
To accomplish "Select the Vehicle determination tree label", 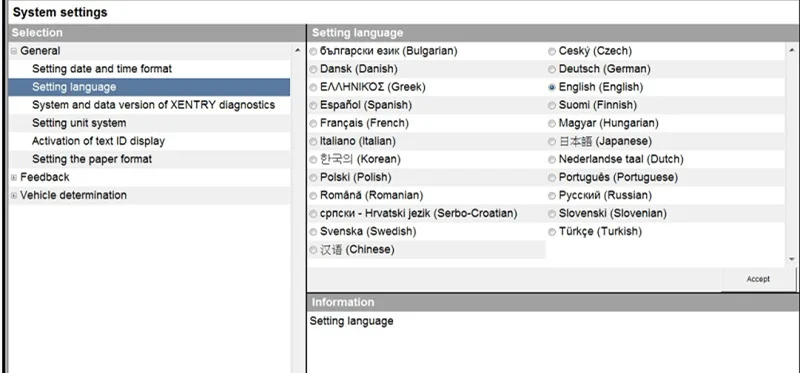I will [x=73, y=195].
